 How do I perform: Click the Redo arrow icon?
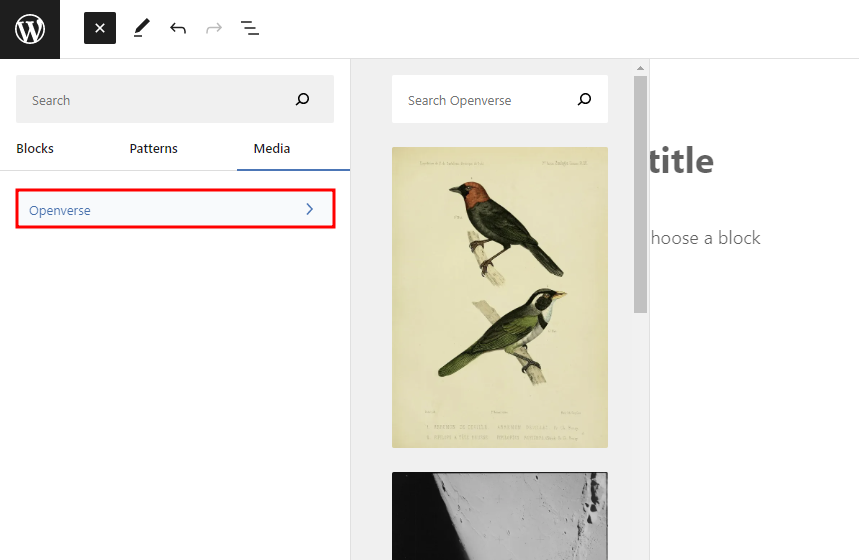tap(213, 28)
